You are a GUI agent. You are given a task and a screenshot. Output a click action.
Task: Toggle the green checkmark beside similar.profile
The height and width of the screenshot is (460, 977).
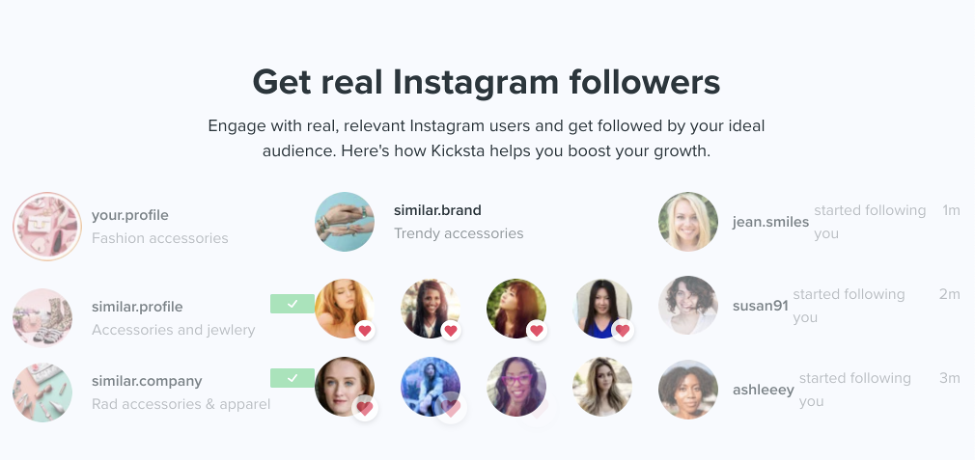pyautogui.click(x=292, y=304)
